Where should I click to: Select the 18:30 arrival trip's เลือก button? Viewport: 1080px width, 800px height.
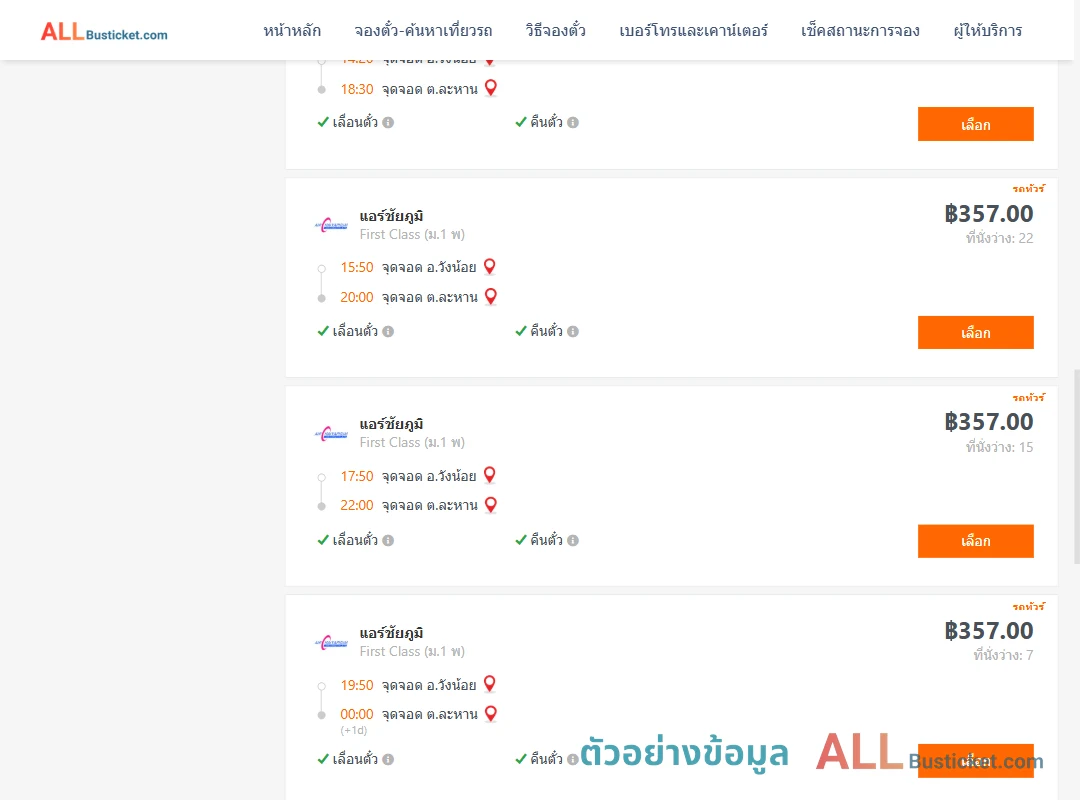(975, 124)
